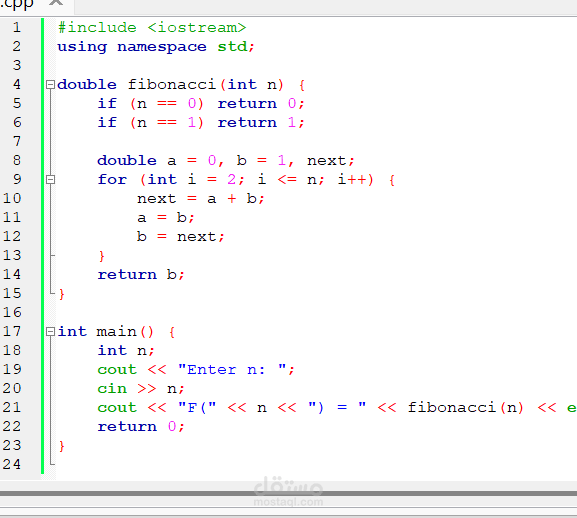
Task: Click the closing brace on line 15
Action: [61, 294]
